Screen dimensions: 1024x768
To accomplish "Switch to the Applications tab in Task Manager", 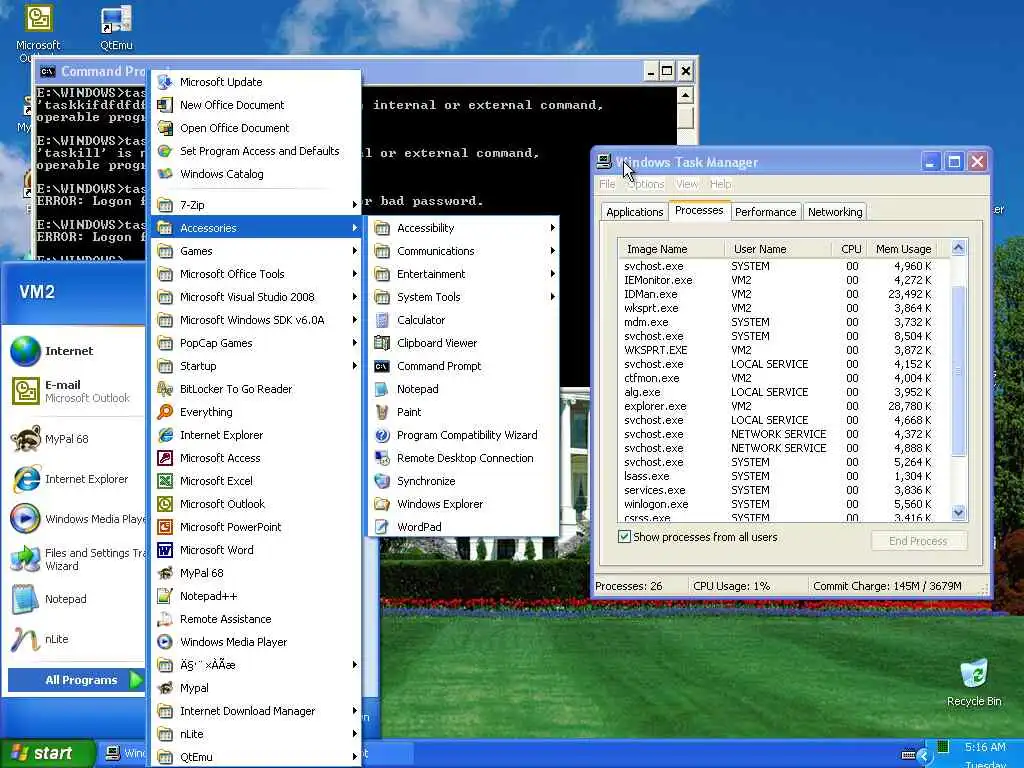I will (x=634, y=212).
